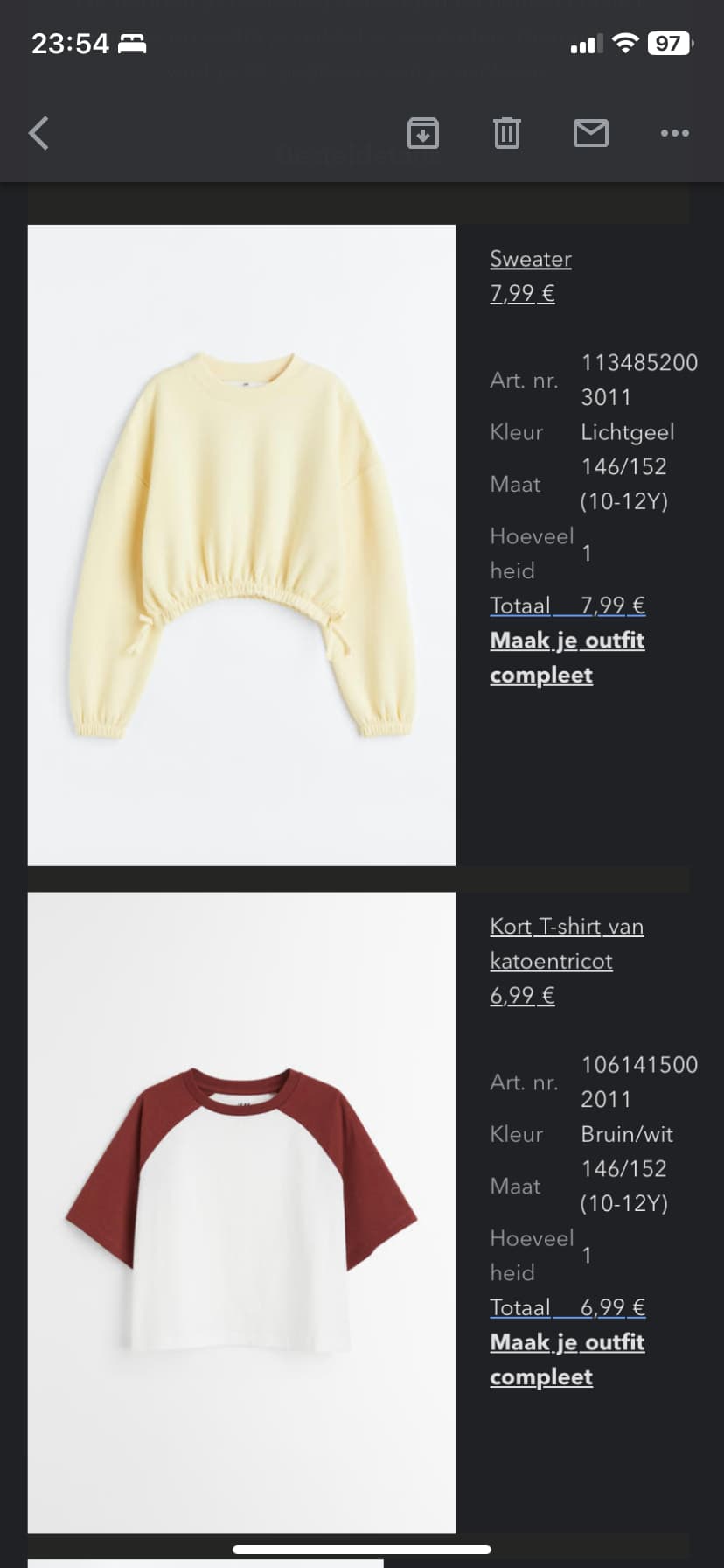The height and width of the screenshot is (1568, 724).
Task: Tap the home indicator bar at bottom
Action: (362, 1550)
